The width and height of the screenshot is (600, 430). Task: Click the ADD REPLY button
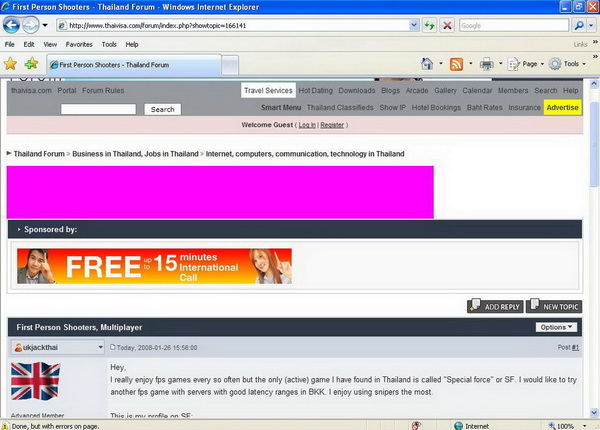click(x=495, y=306)
